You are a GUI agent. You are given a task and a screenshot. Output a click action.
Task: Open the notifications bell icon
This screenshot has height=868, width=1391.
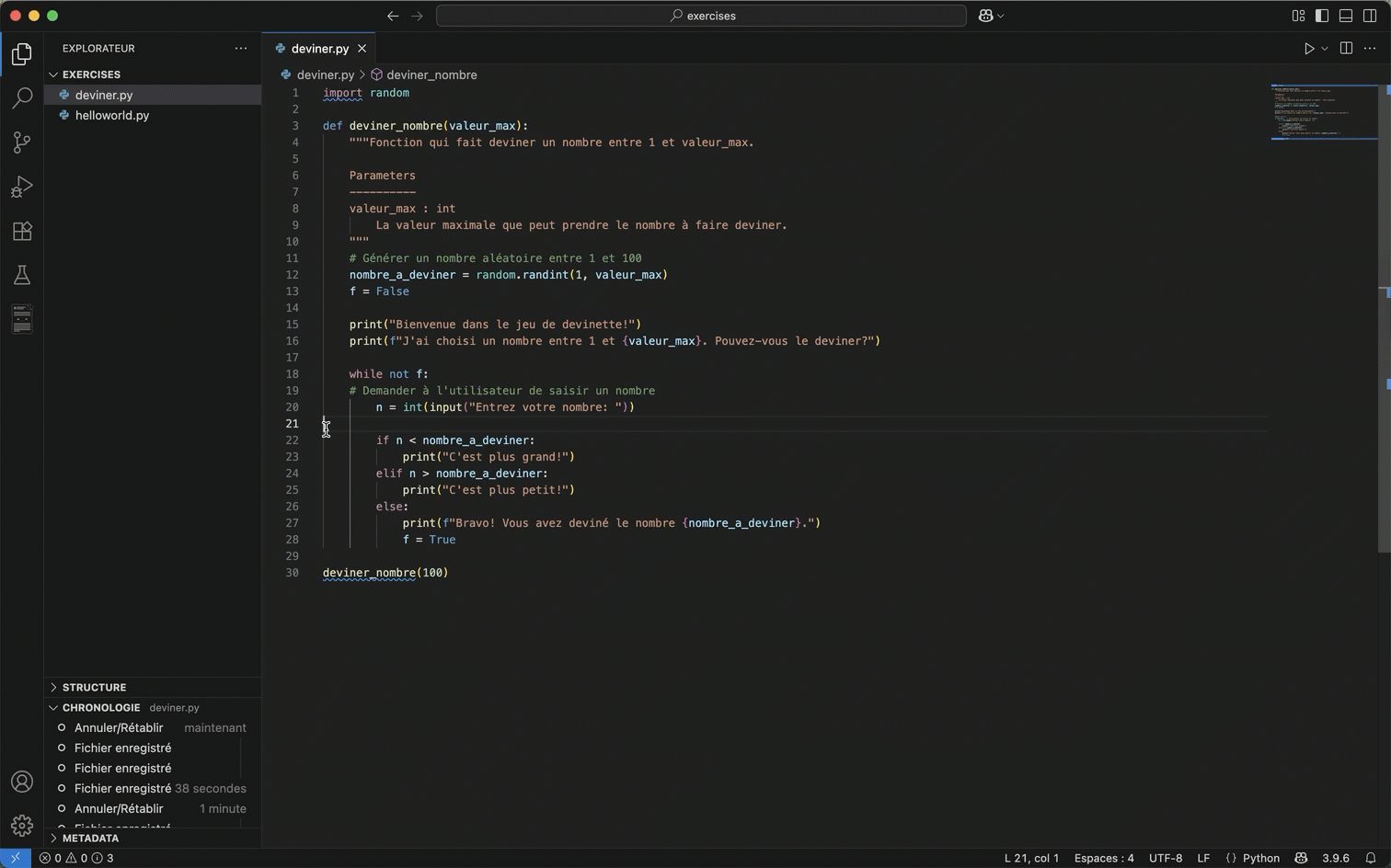pyautogui.click(x=1371, y=858)
